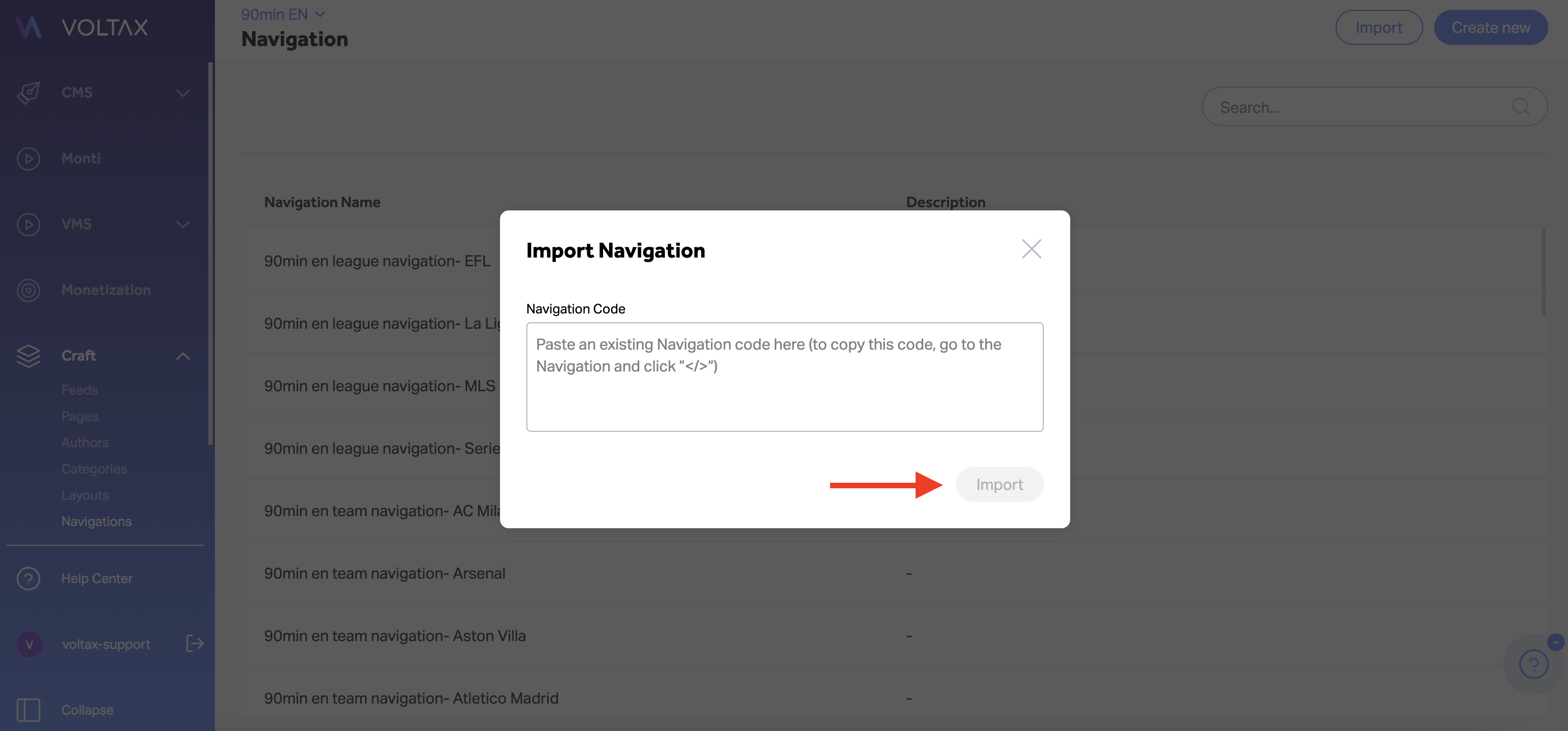Open the Help Center link
1568x731 pixels.
(97, 578)
